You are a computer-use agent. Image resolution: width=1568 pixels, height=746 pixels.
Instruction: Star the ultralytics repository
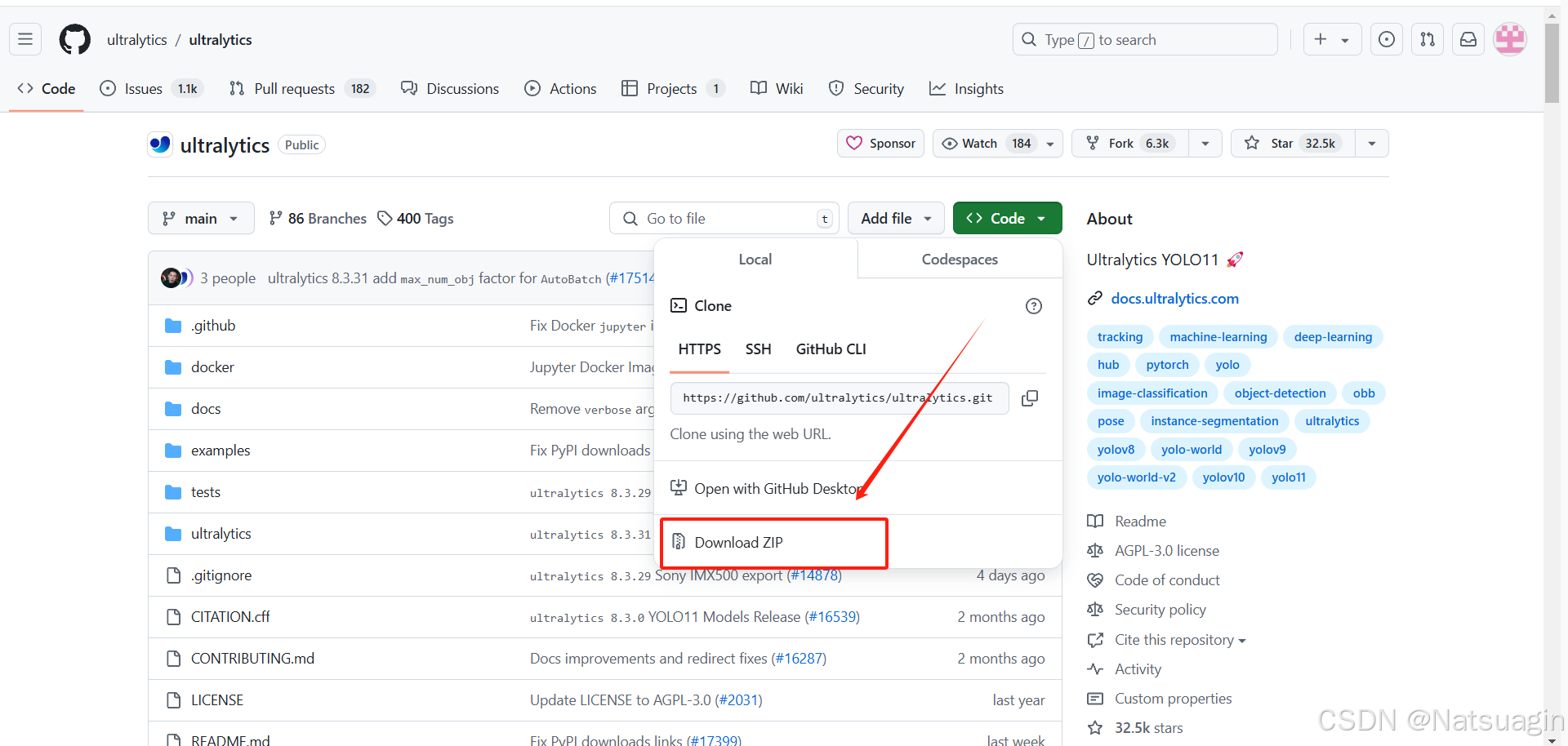pyautogui.click(x=1293, y=144)
